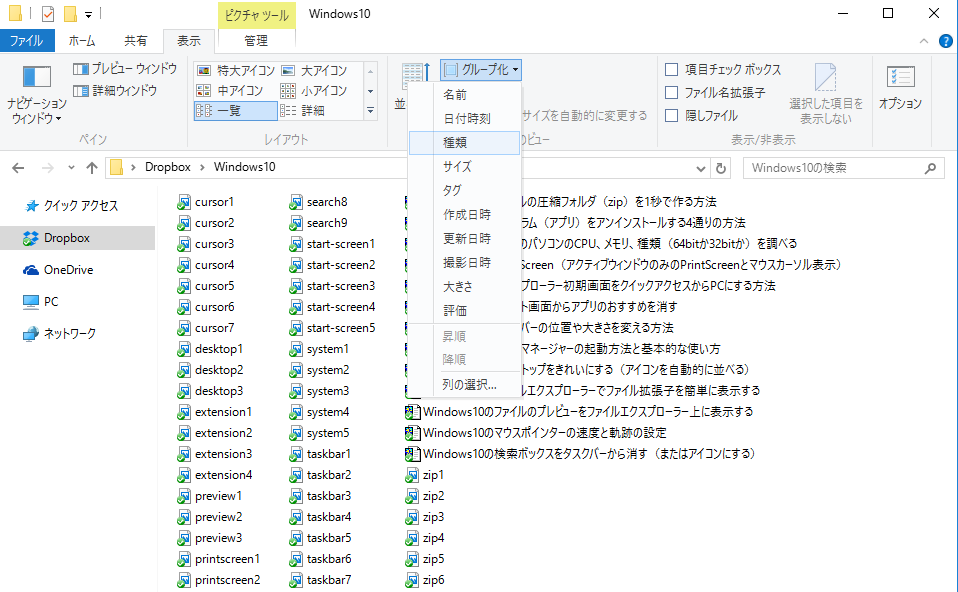The height and width of the screenshot is (592, 958).
Task: Enable the 項目チェック ボックス checkbox
Action: coord(673,70)
